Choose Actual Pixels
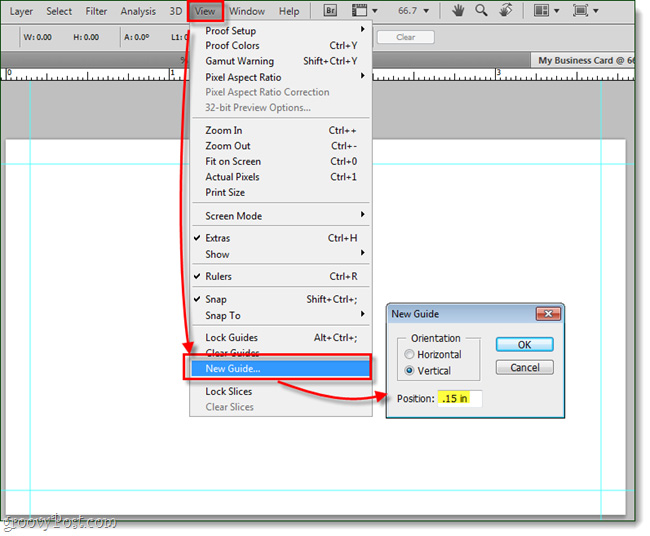Viewport: 650px width, 536px height. click(x=281, y=177)
